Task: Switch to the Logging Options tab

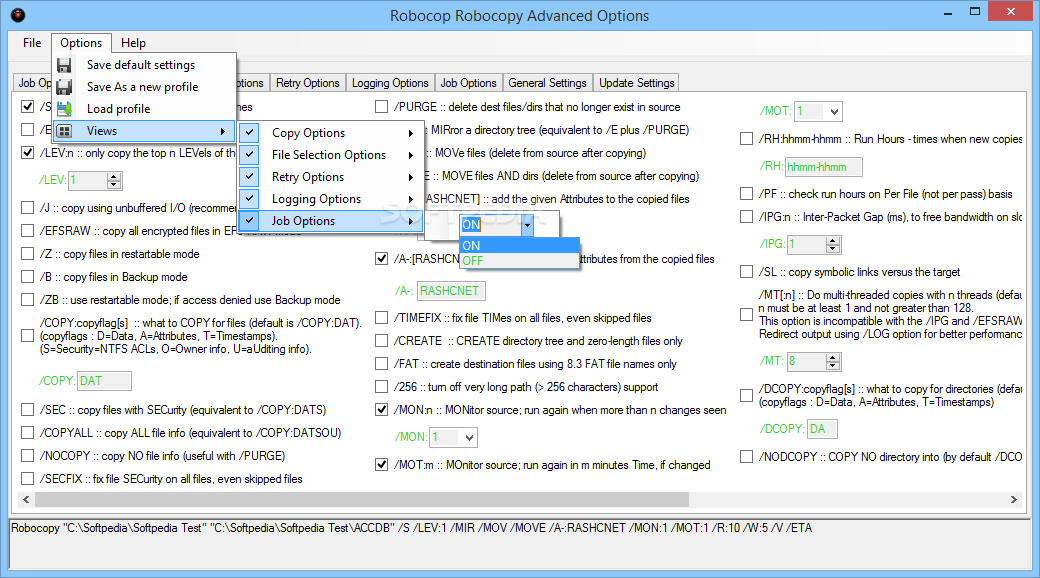Action: point(390,83)
